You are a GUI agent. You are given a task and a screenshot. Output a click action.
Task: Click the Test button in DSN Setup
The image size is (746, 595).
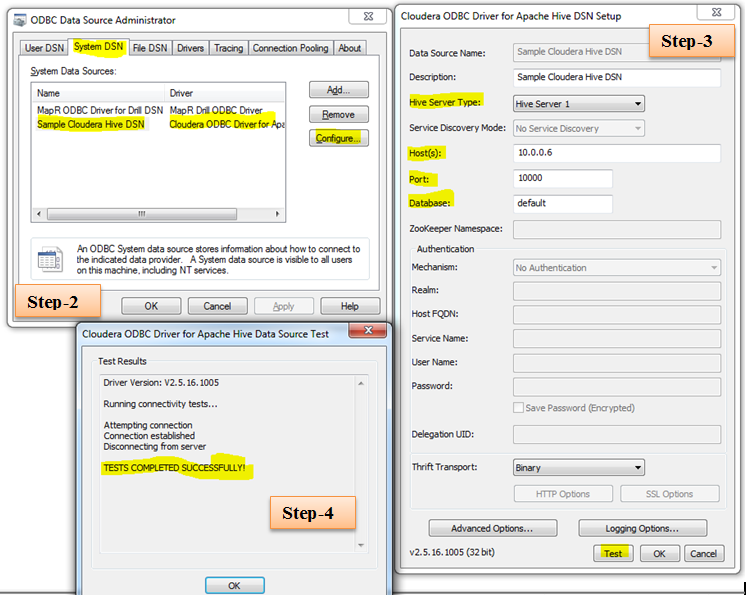tap(613, 554)
